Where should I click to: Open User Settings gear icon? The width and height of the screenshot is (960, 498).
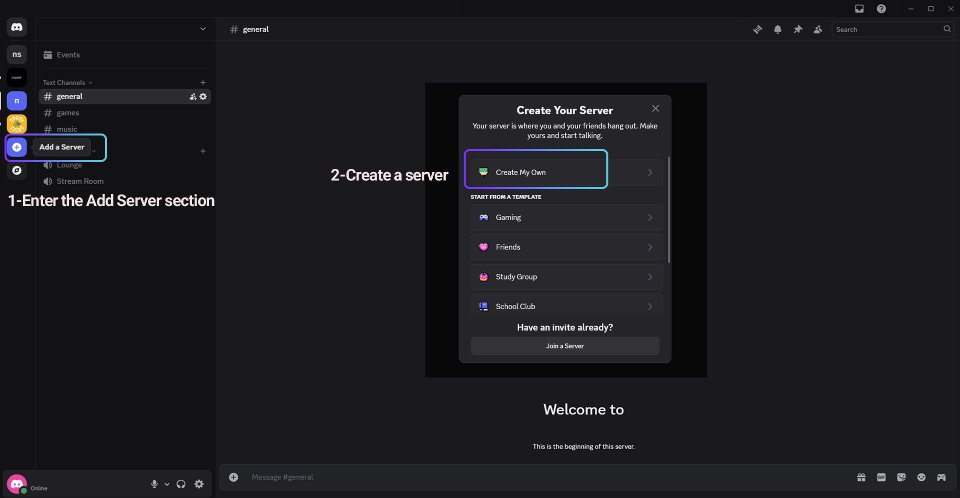[199, 484]
